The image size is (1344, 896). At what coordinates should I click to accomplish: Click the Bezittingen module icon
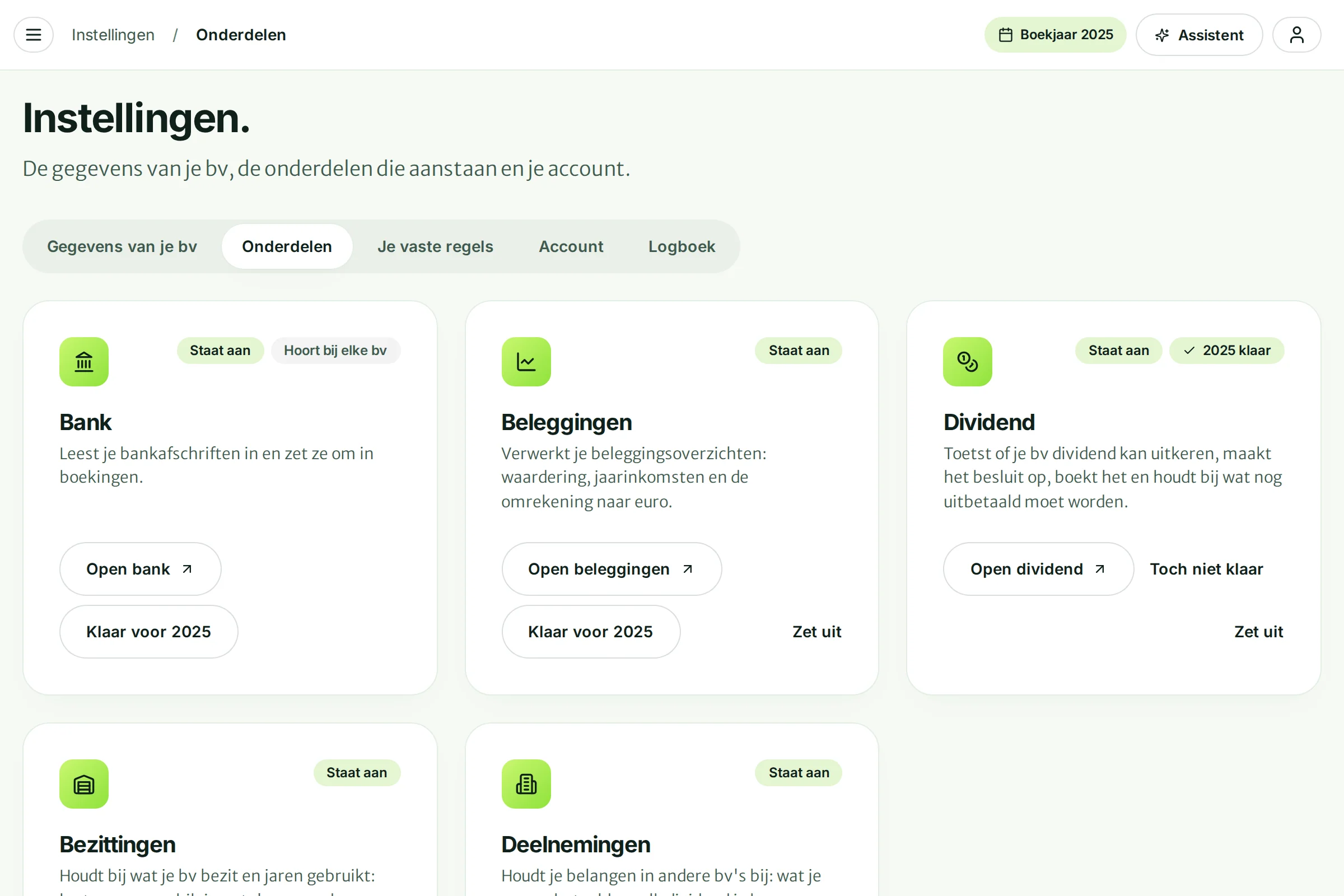click(x=84, y=784)
